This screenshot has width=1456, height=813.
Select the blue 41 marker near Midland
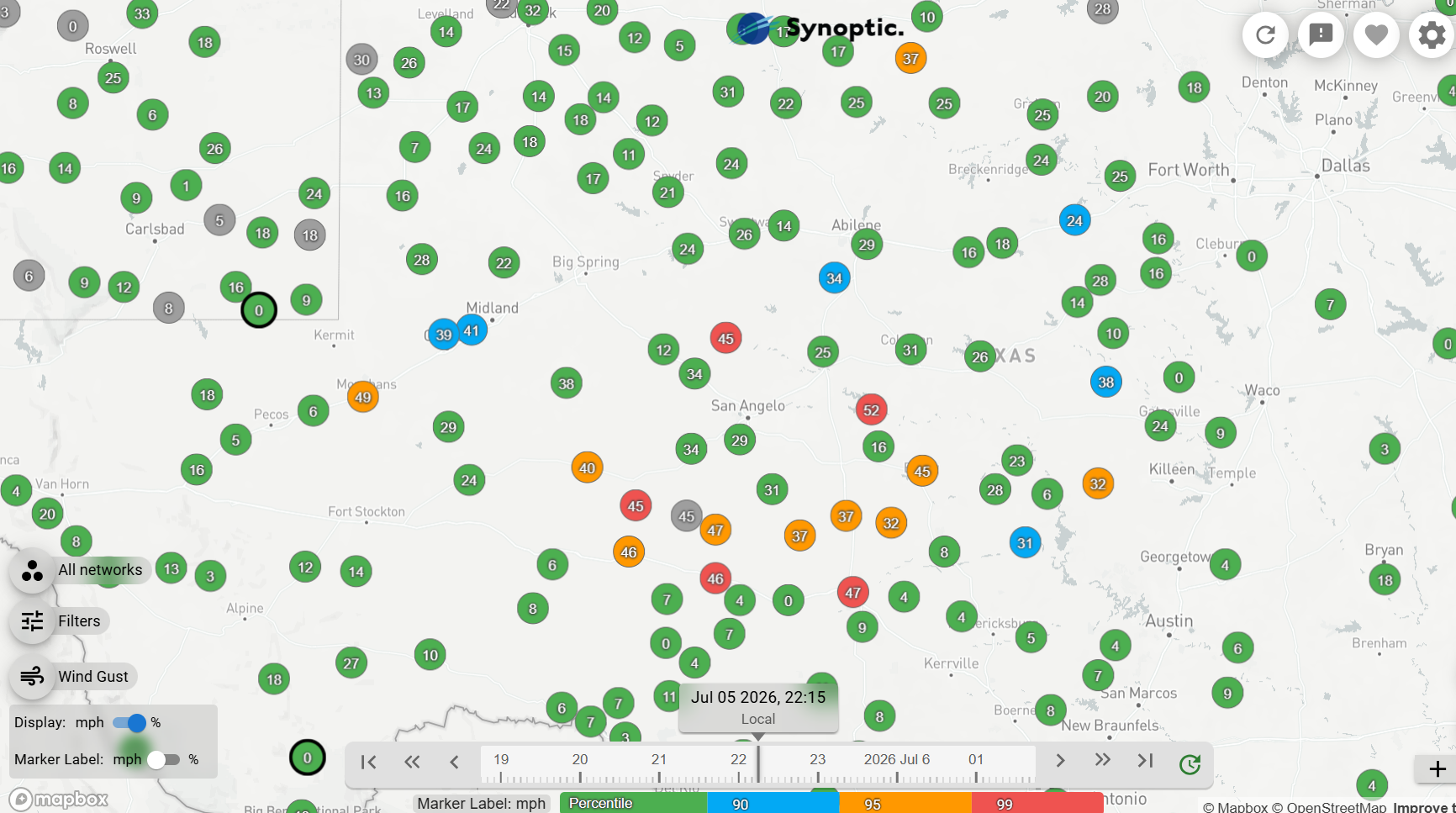(x=472, y=330)
